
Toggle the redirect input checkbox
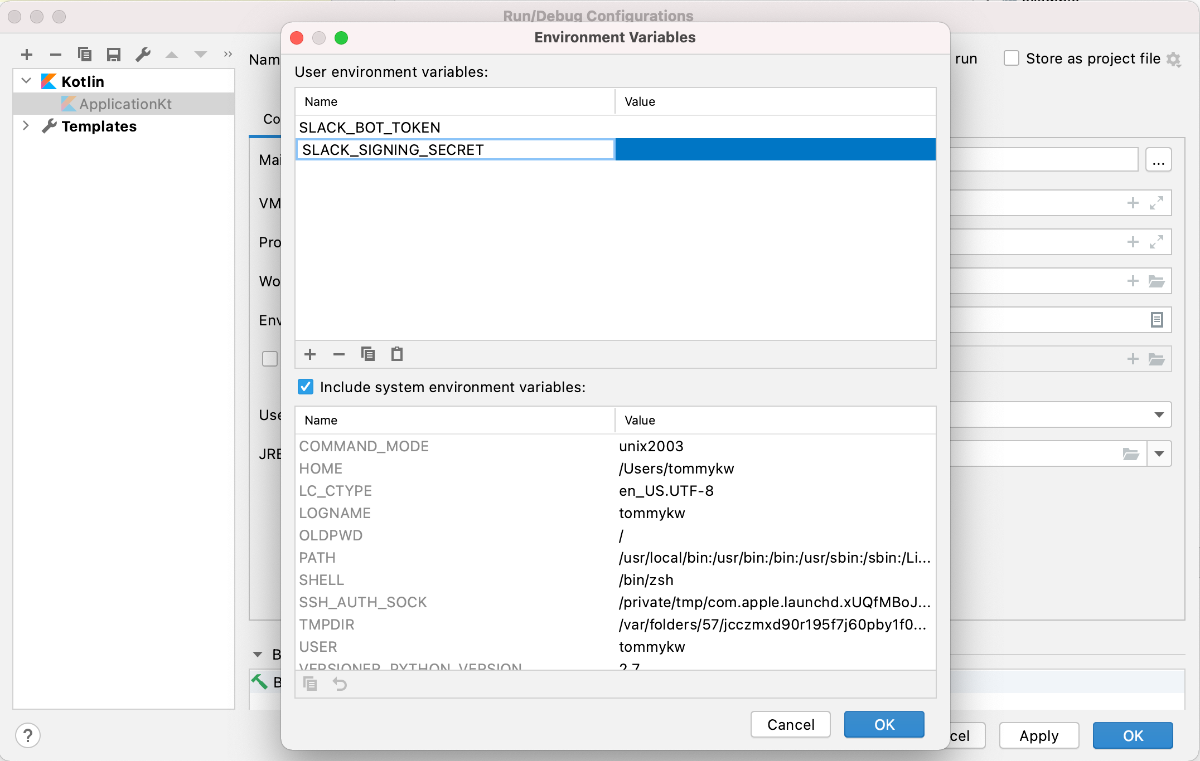click(x=269, y=359)
